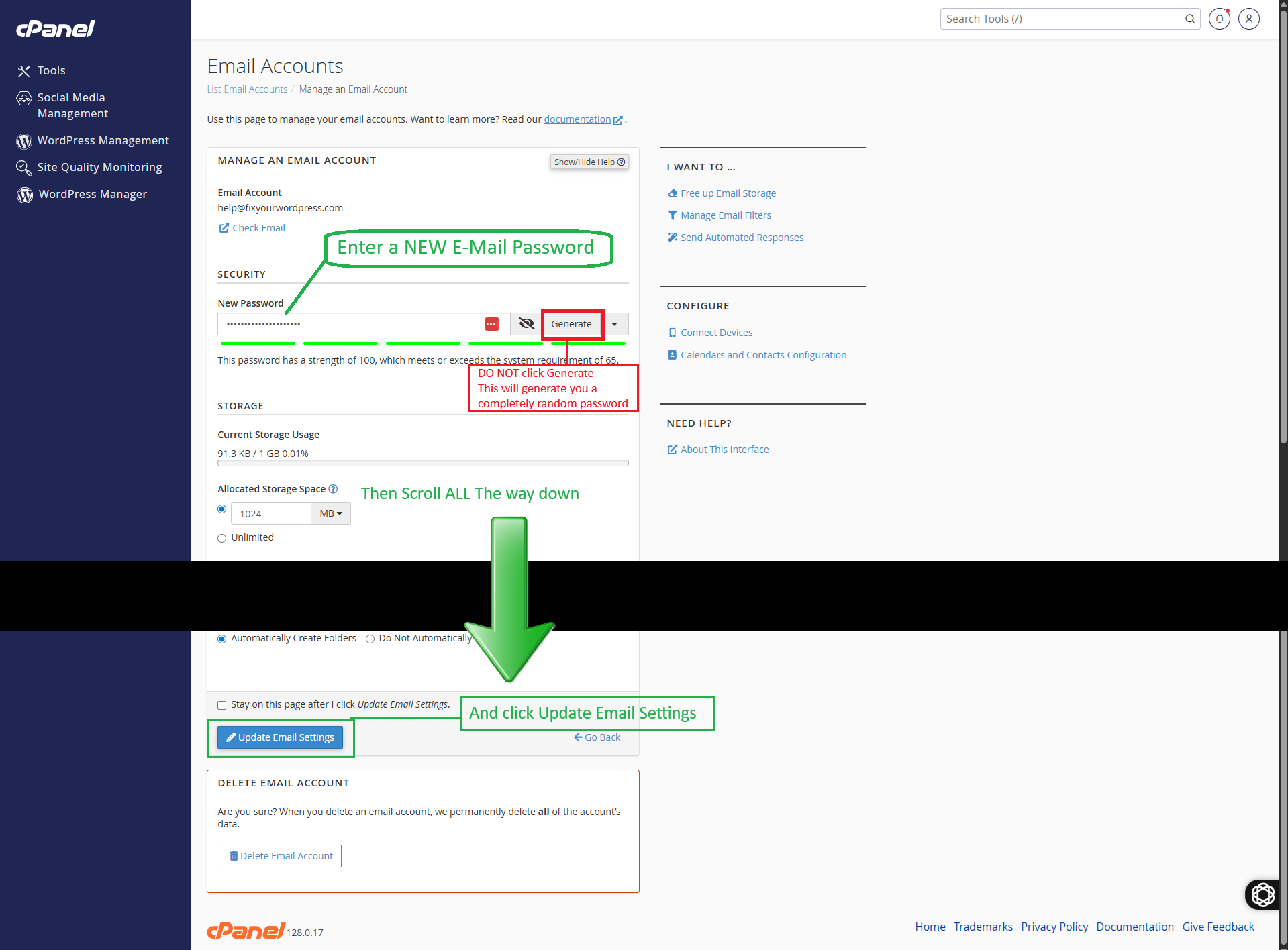The image size is (1288, 950).
Task: Open the footer Home link
Action: [930, 927]
